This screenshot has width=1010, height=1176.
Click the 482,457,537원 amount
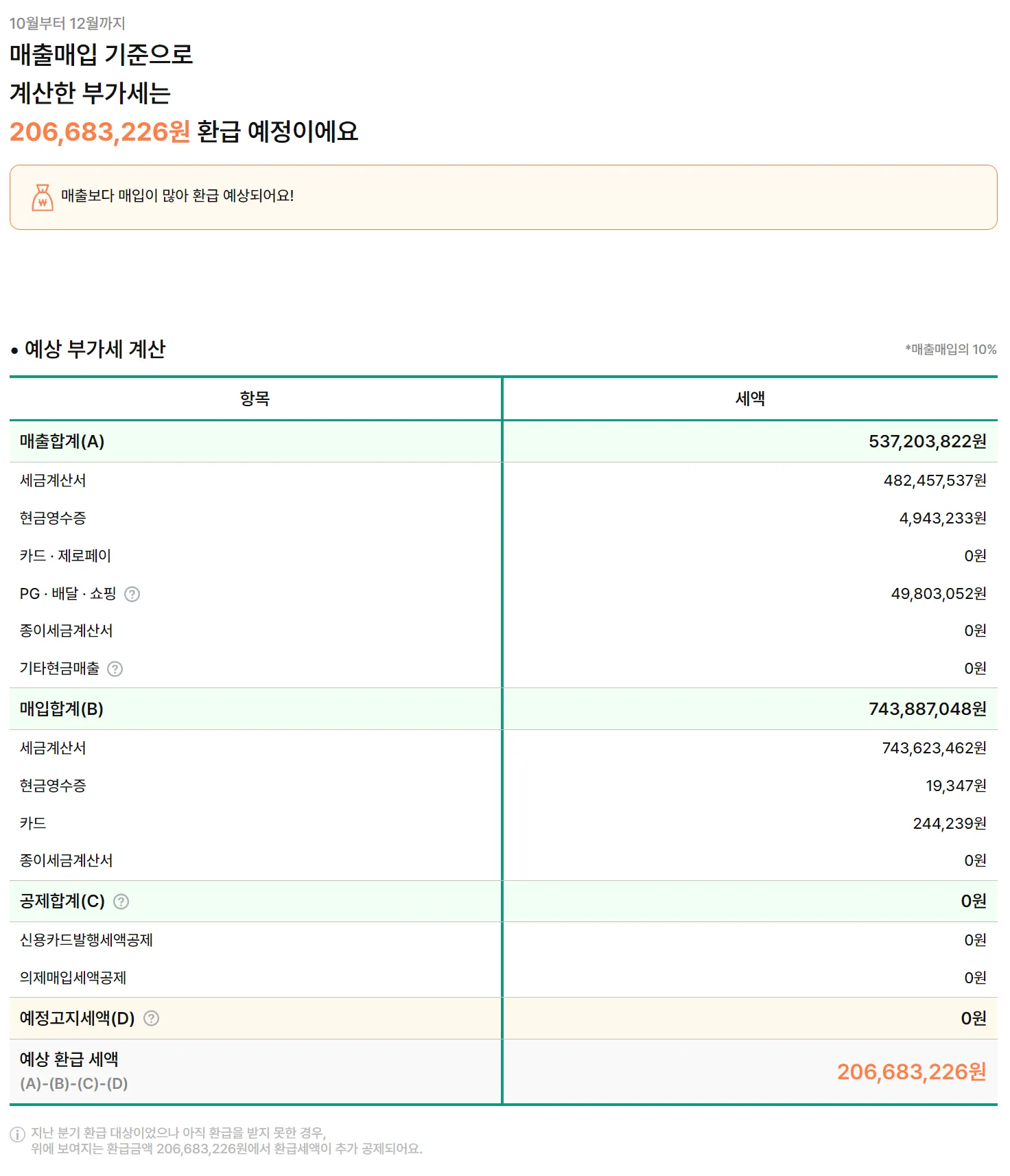(935, 480)
